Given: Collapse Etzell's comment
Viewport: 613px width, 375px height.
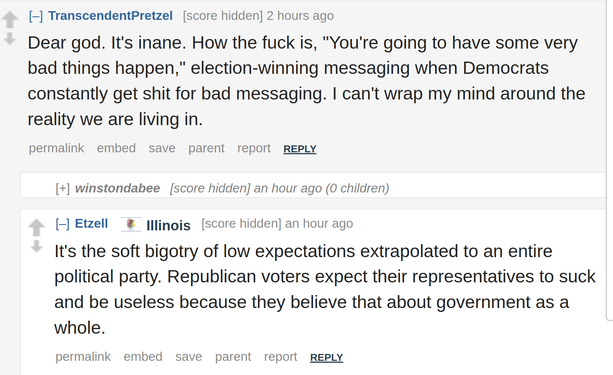Looking at the screenshot, I should 63,224.
